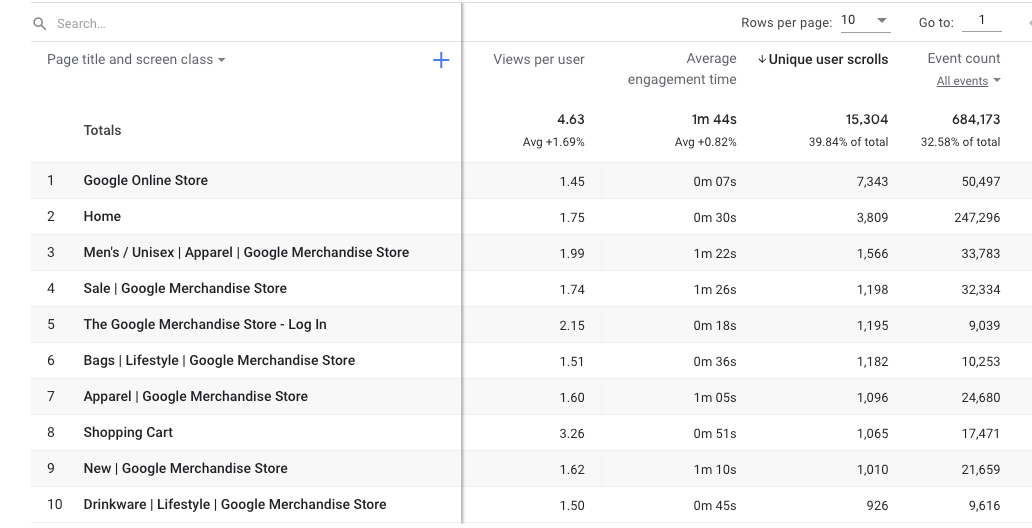Click Men's / Unisex Apparel row title
Screen dimensions: 1032x528
tap(246, 253)
